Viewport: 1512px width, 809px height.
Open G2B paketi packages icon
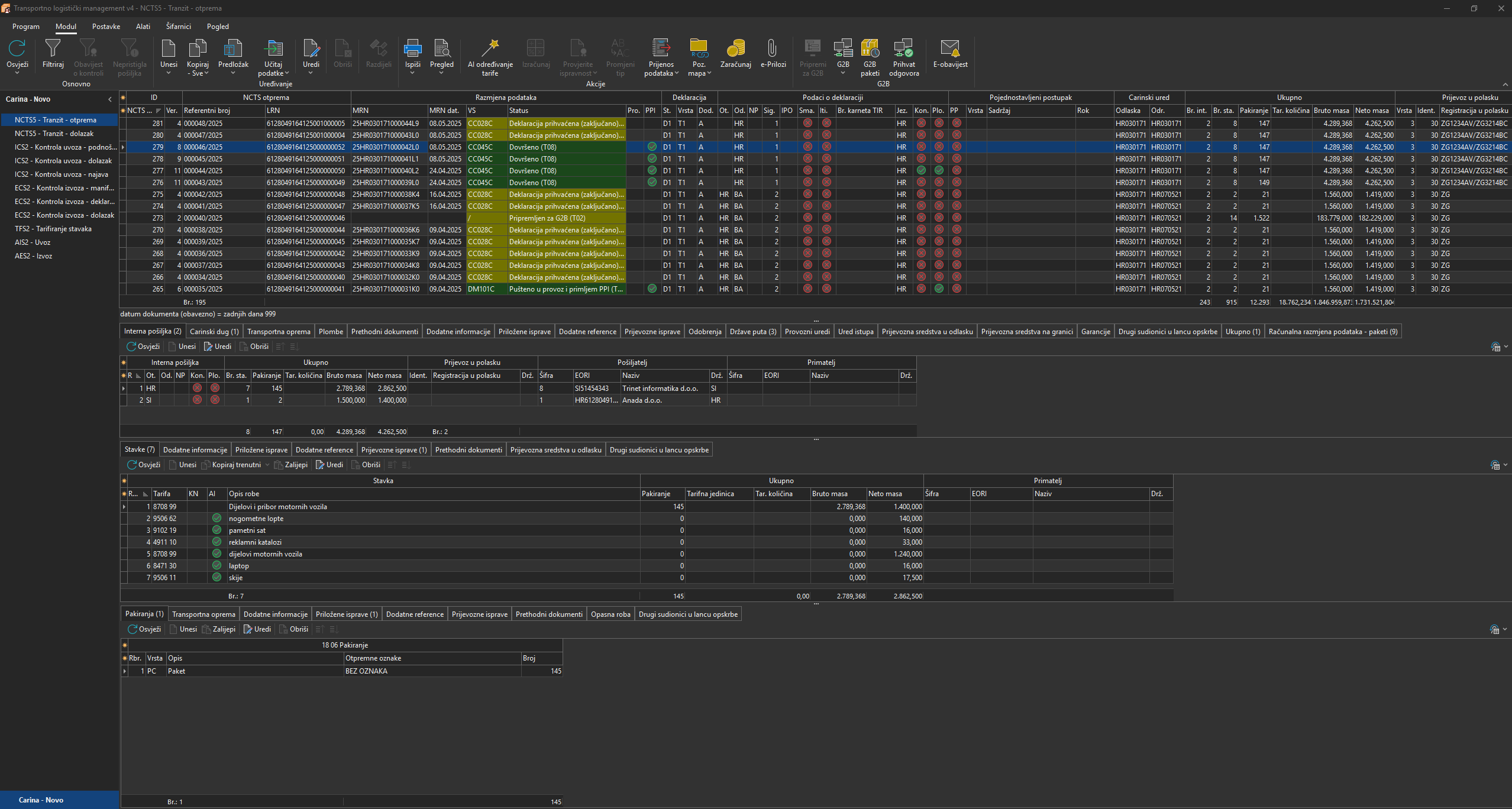click(x=870, y=48)
